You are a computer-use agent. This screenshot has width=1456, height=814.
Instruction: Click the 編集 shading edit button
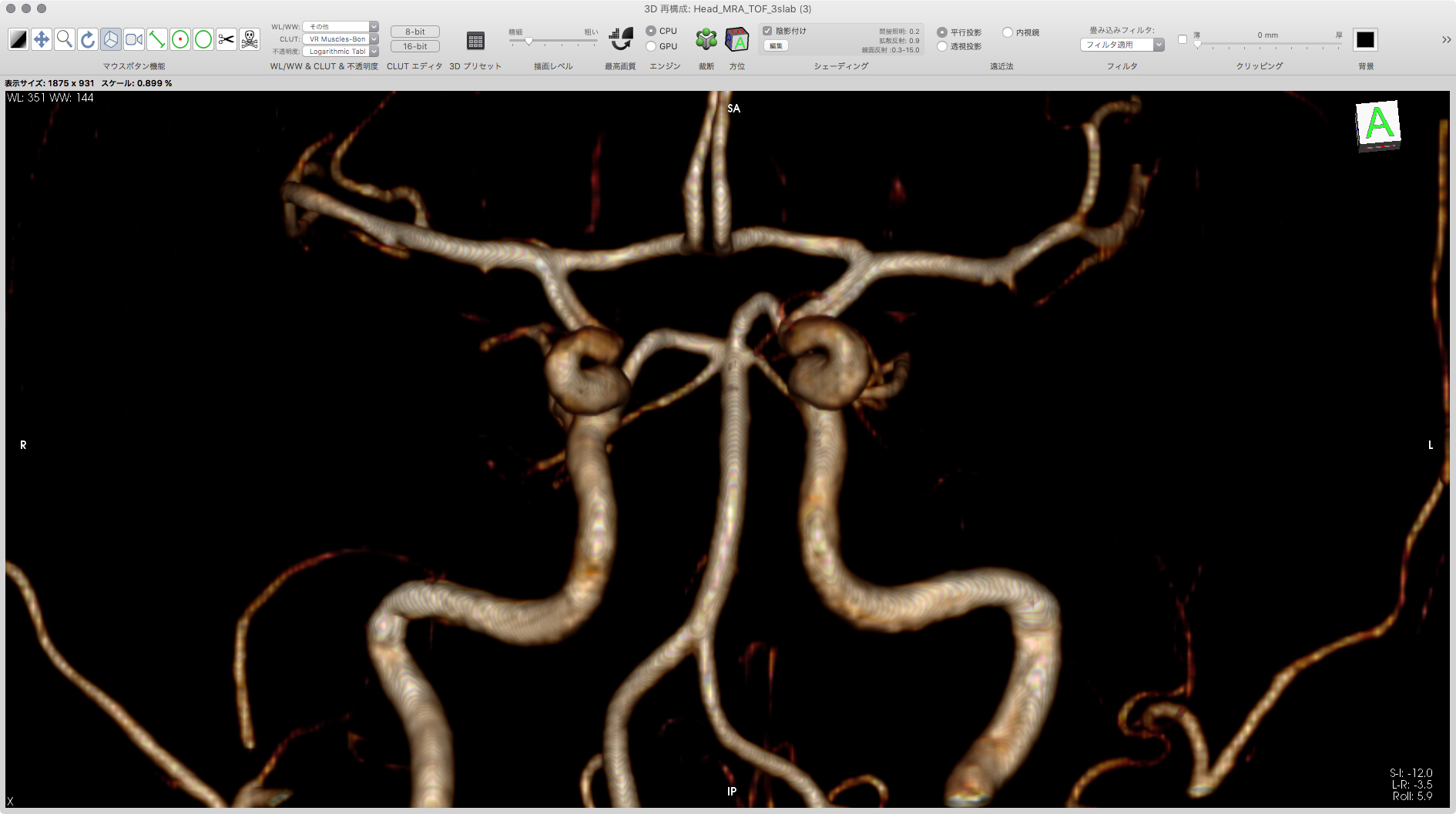point(776,46)
